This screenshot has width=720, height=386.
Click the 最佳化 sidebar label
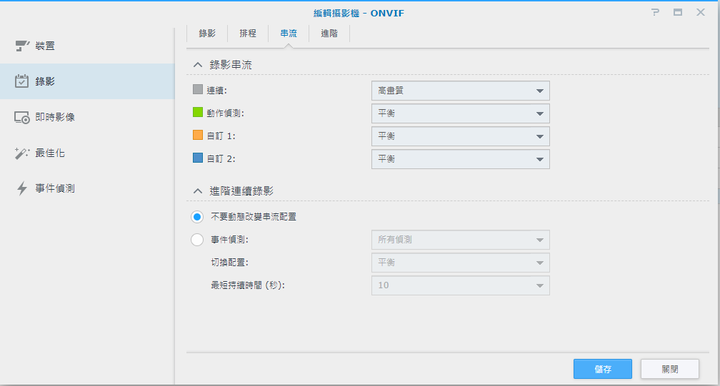coord(50,153)
